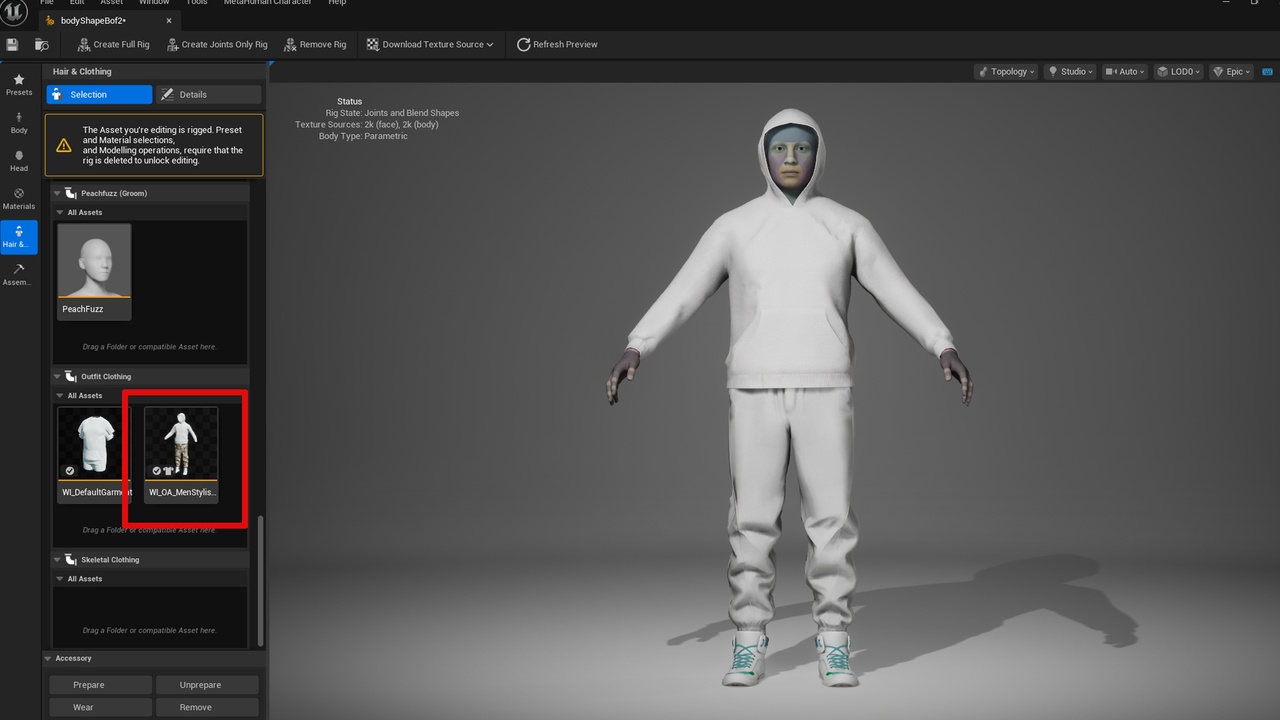Open the Help menu

pos(337,3)
